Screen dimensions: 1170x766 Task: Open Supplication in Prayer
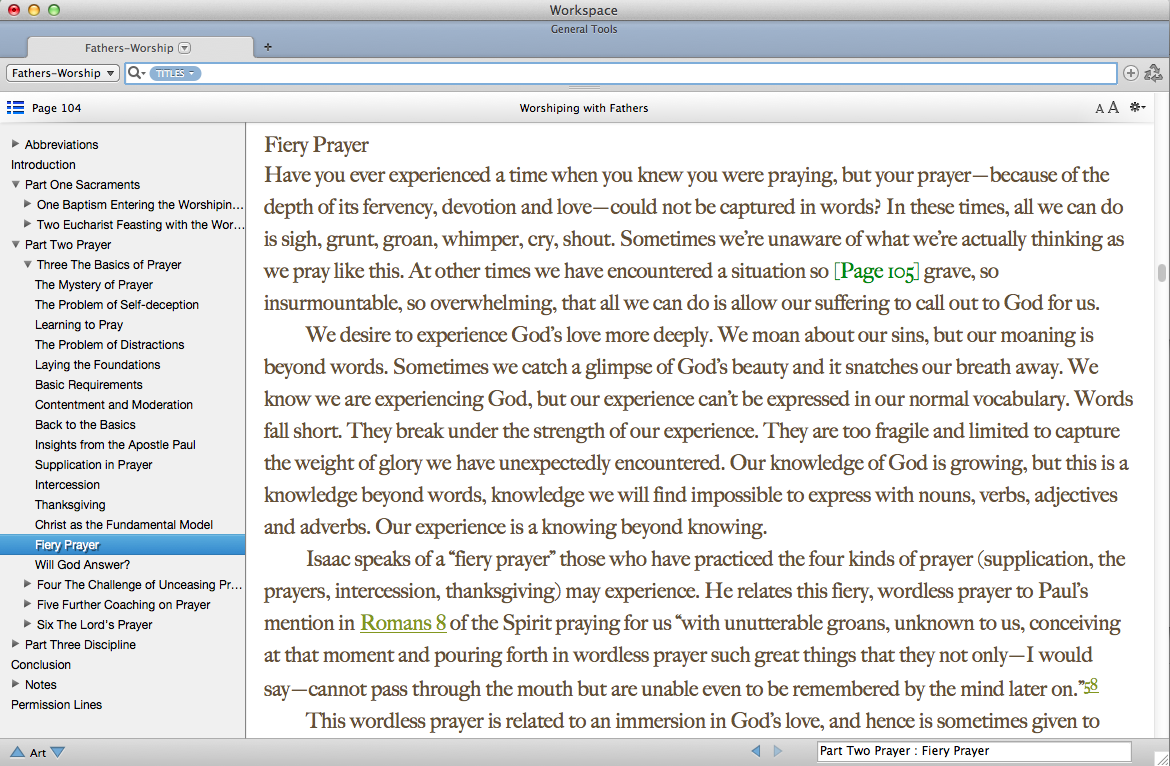(93, 465)
